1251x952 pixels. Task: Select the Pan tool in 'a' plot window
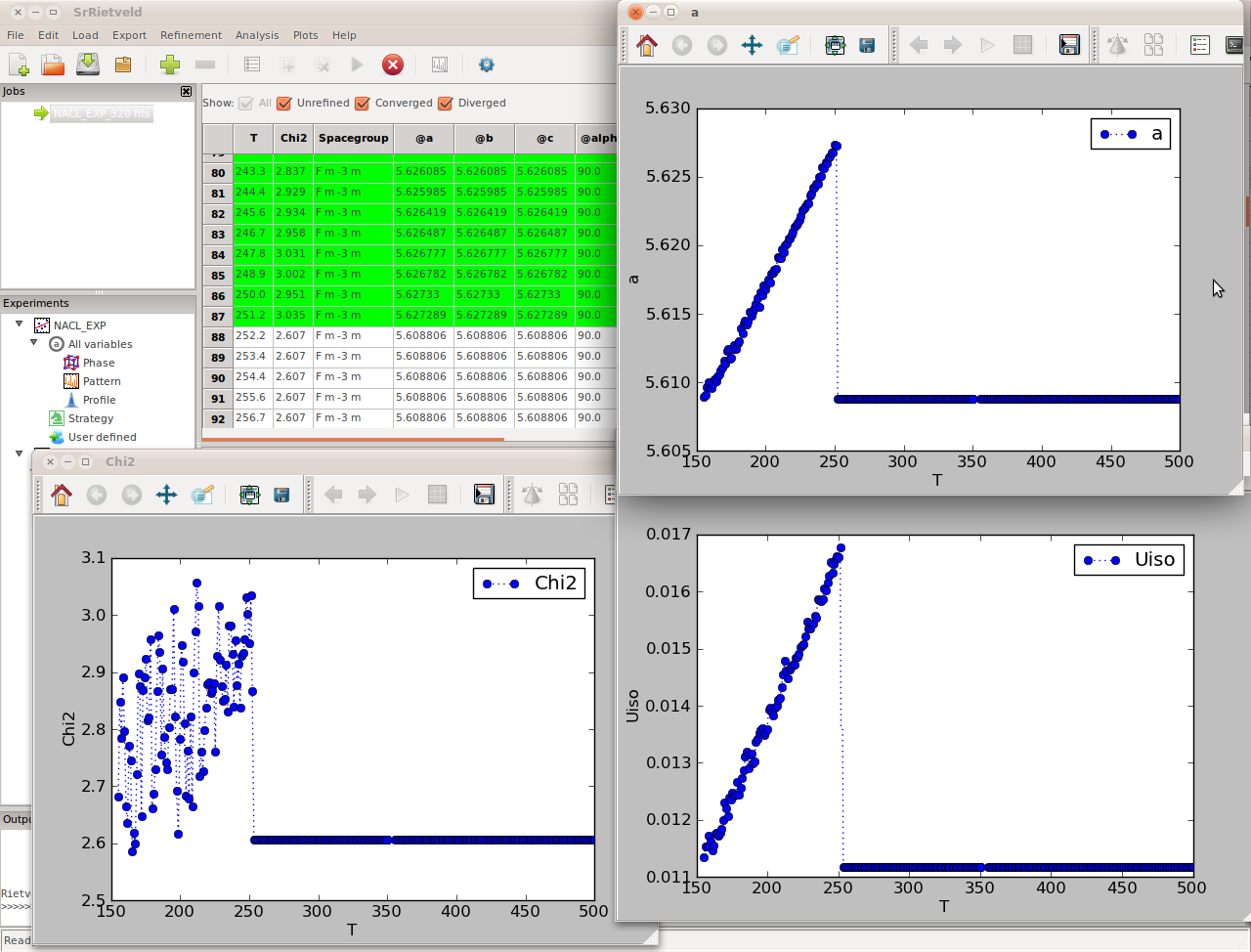[752, 45]
